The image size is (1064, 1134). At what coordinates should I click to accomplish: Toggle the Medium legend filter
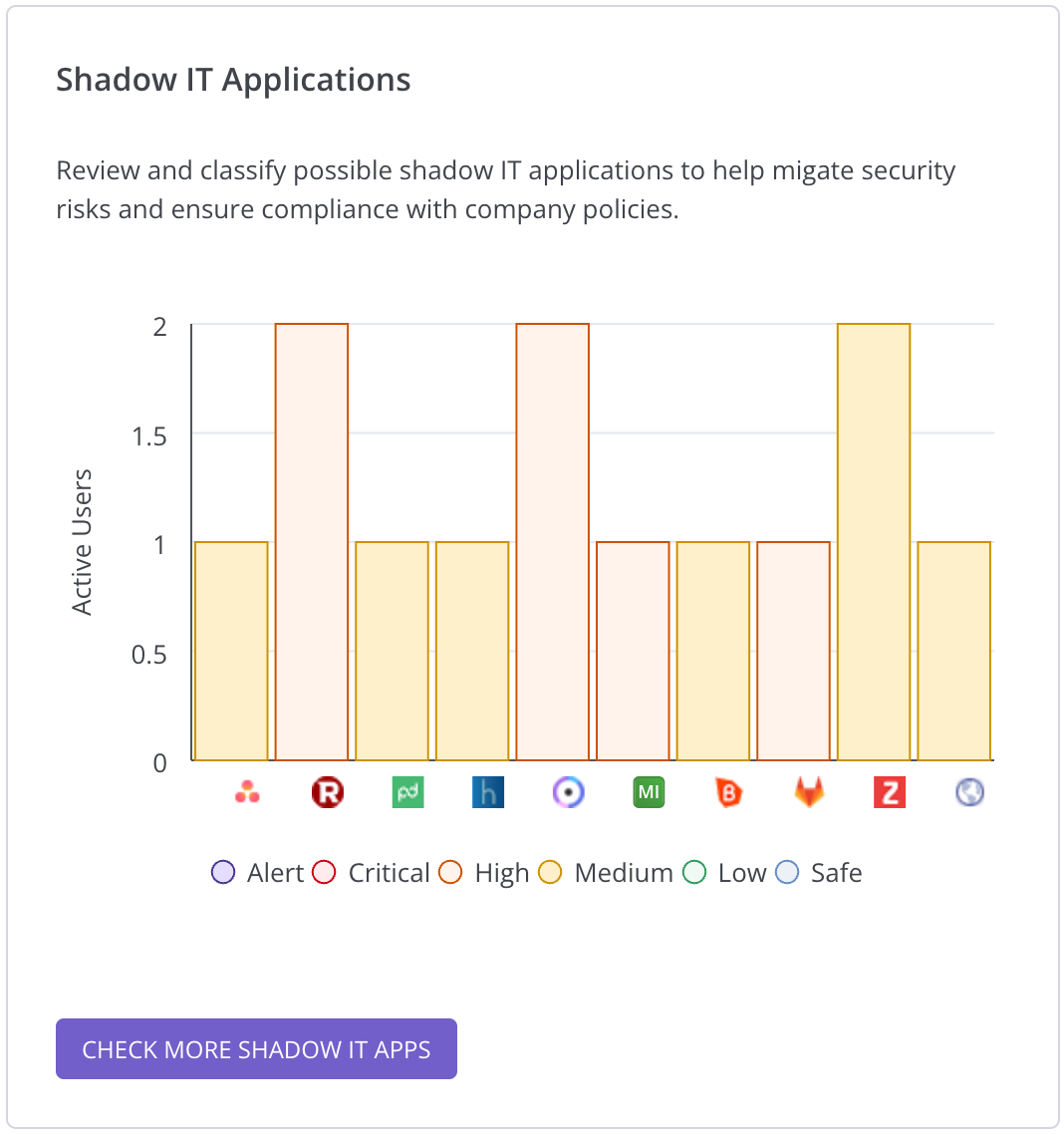pyautogui.click(x=606, y=873)
